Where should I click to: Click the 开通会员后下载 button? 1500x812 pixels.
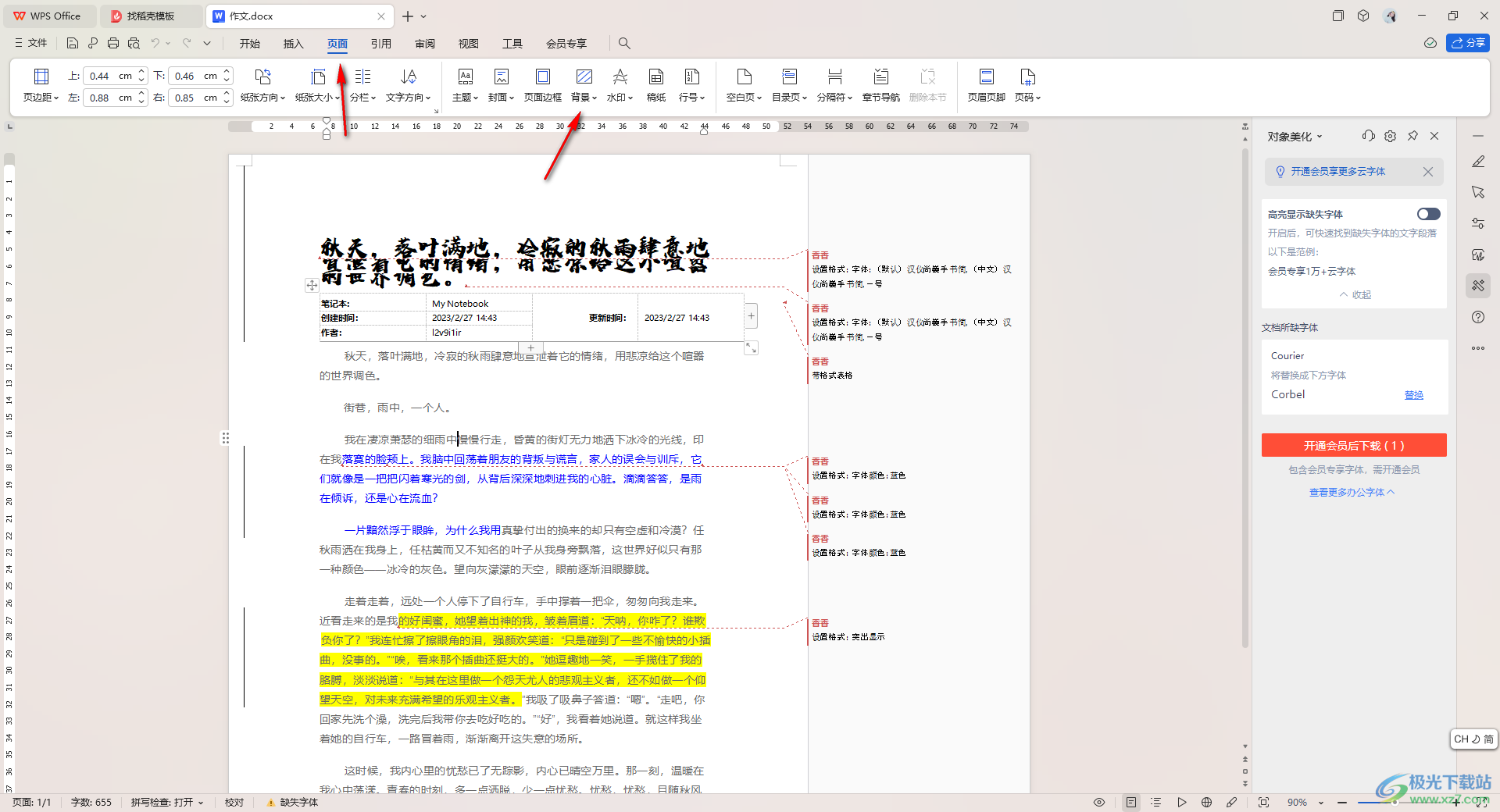[x=1354, y=446]
